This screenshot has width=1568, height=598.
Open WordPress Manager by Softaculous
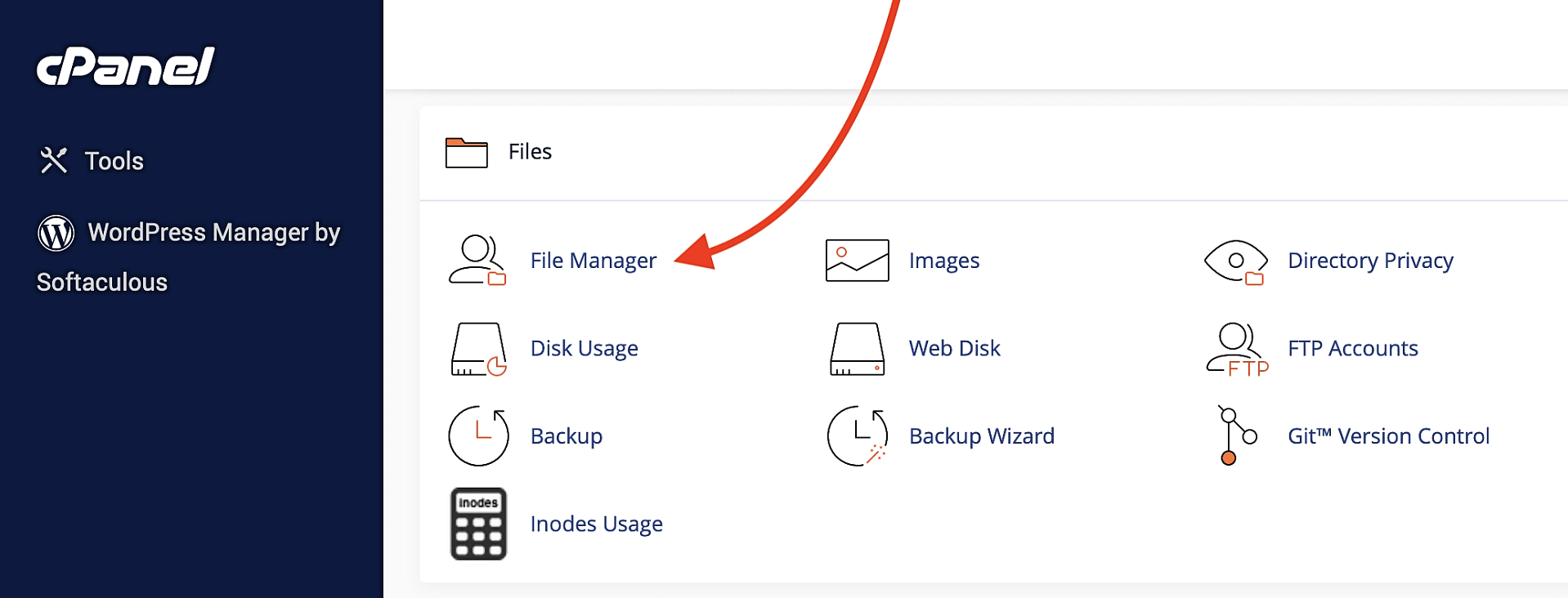click(189, 257)
